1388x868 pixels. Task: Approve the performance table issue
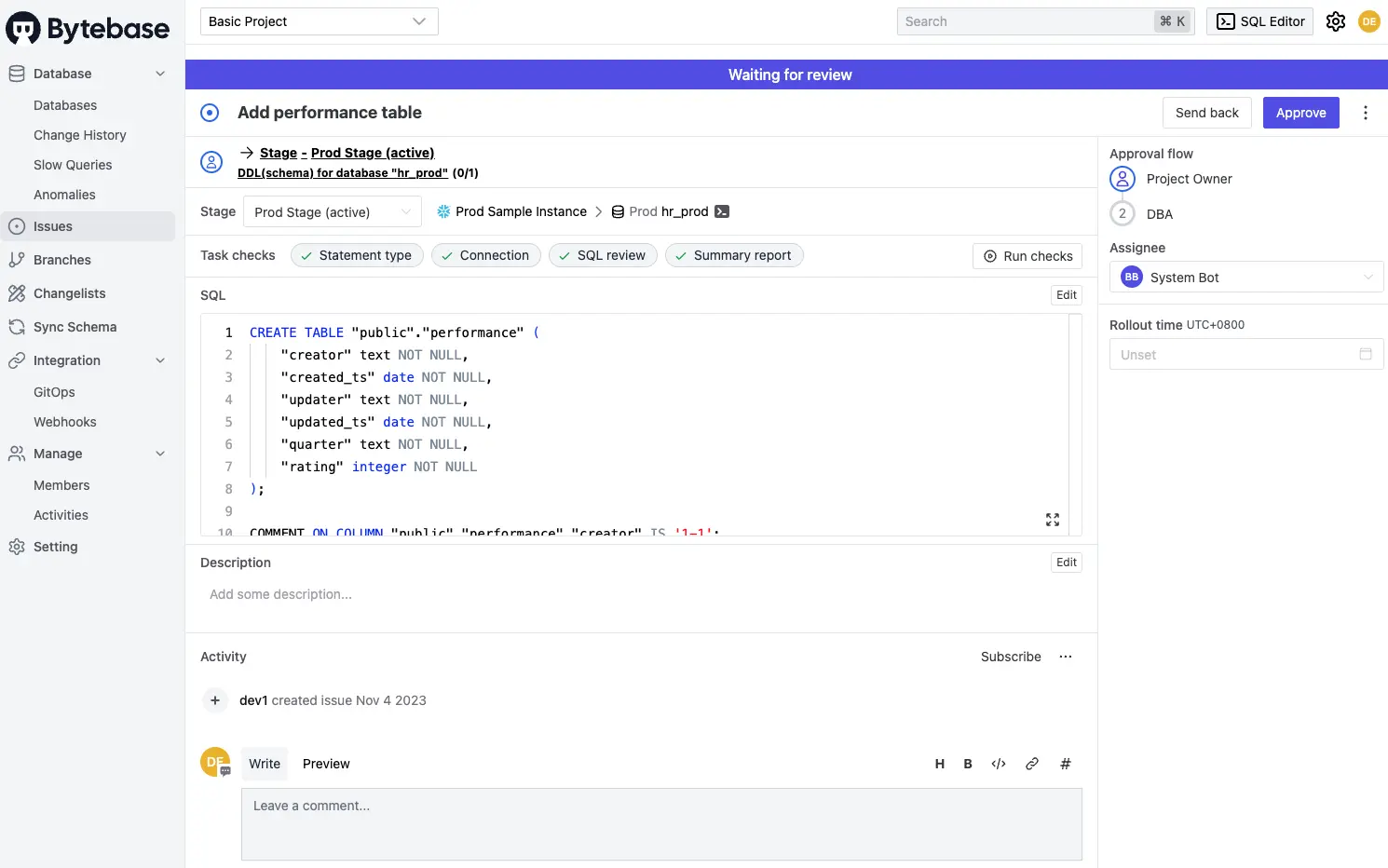point(1300,113)
